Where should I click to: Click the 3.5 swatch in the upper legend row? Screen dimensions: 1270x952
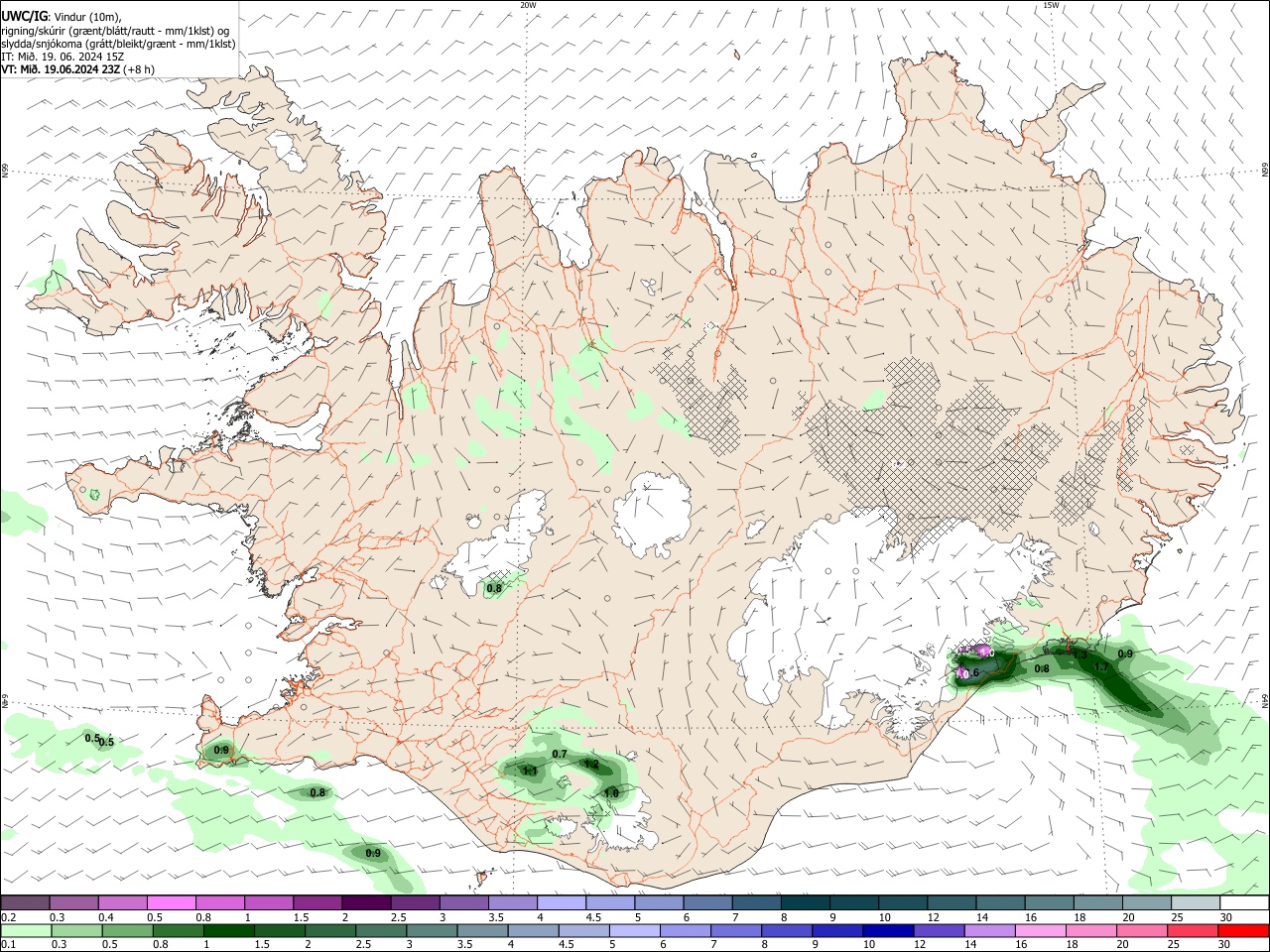pos(513,902)
